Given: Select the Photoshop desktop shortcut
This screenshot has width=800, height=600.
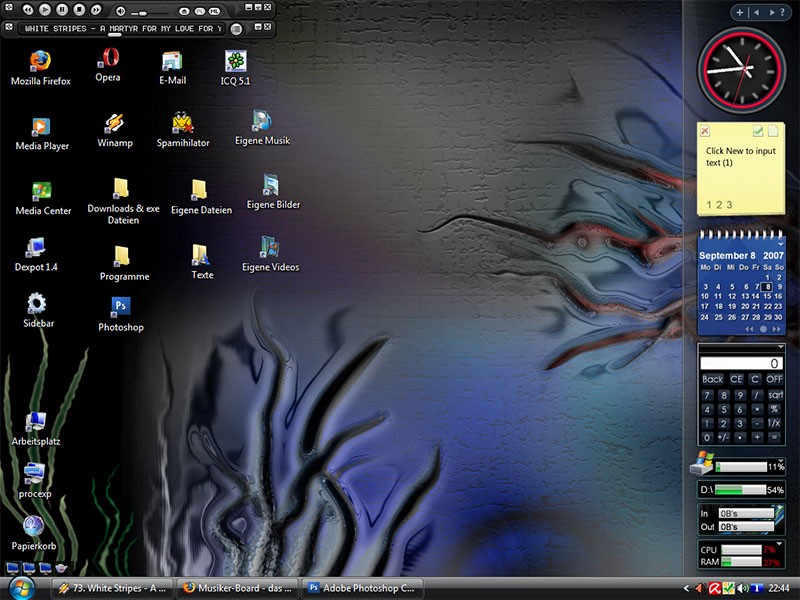Looking at the screenshot, I should click(120, 314).
